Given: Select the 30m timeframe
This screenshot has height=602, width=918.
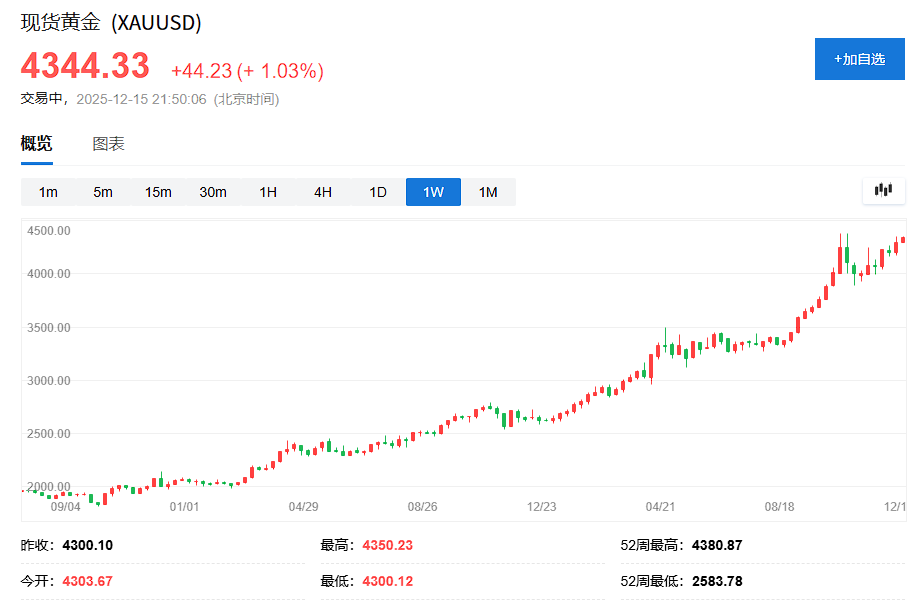Looking at the screenshot, I should [212, 191].
